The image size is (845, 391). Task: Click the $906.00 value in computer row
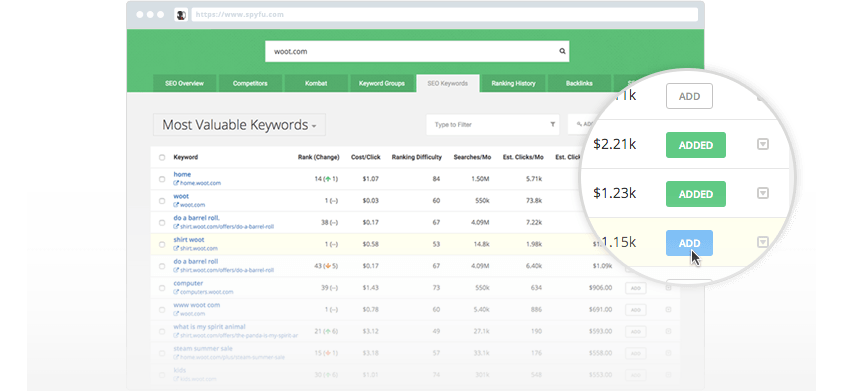tap(600, 288)
